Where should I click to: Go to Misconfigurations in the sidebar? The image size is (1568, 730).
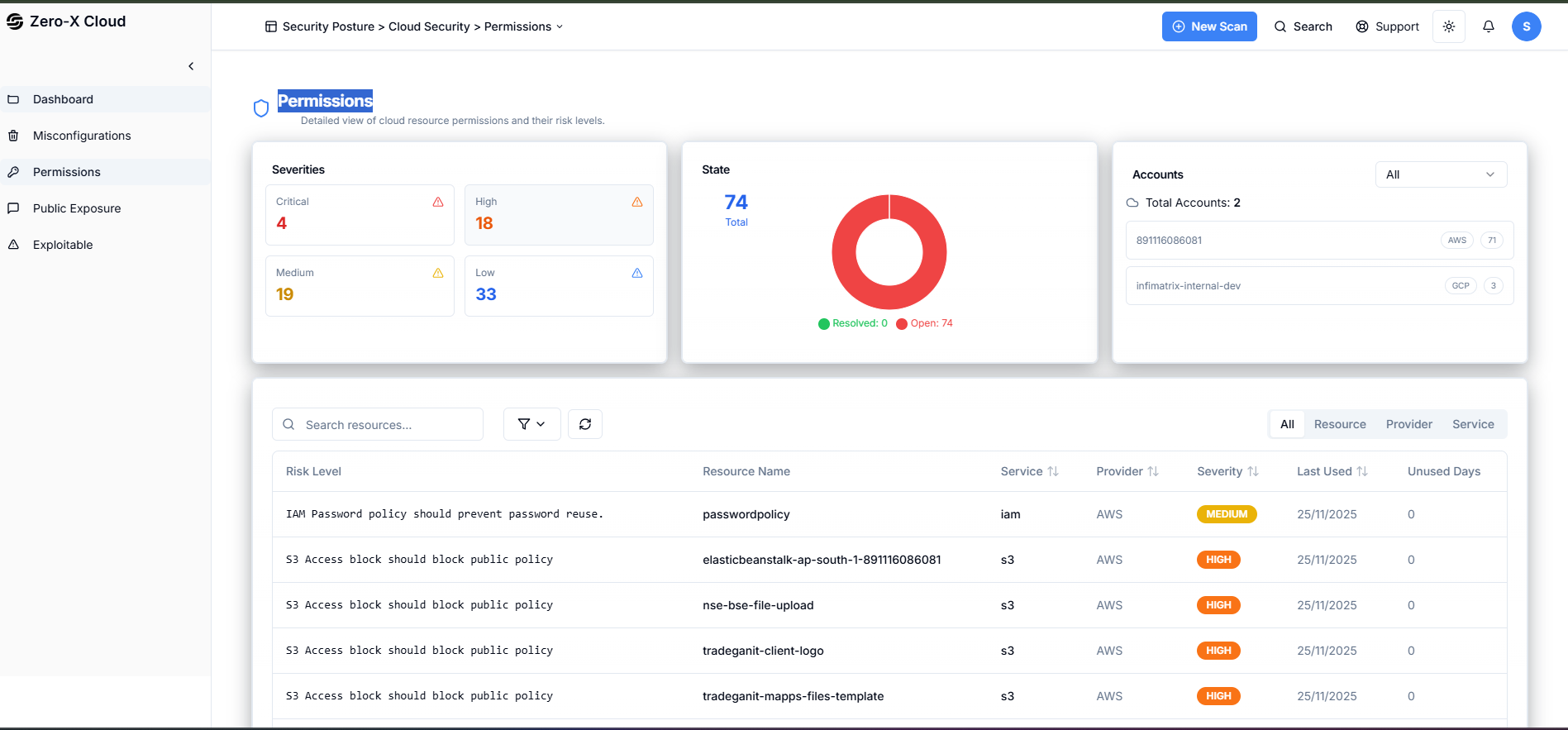point(105,136)
